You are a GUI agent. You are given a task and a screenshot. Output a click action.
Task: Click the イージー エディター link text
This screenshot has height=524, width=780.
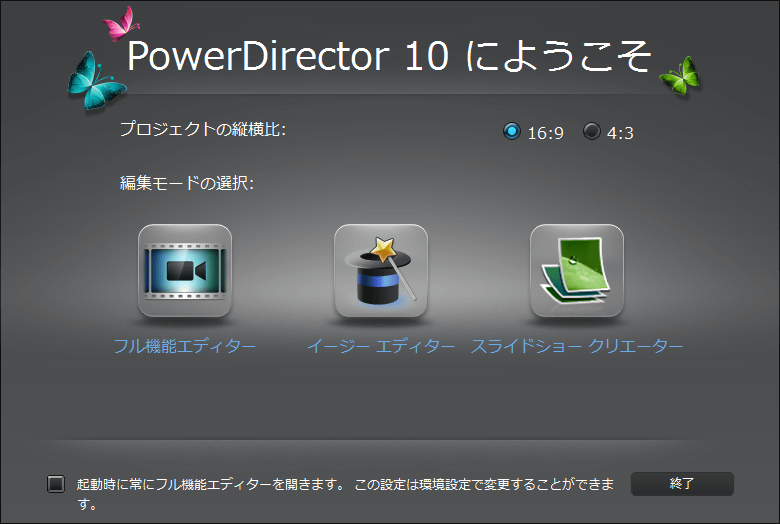[381, 346]
